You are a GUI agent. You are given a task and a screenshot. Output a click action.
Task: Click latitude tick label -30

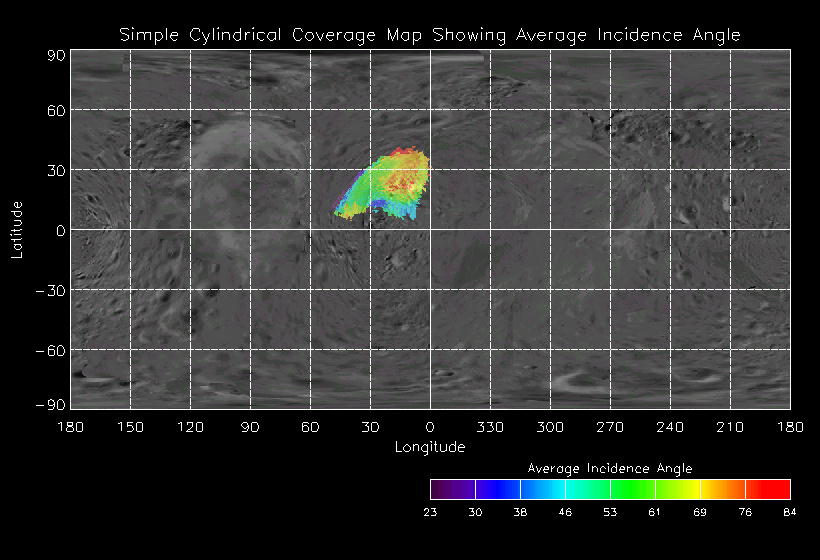pyautogui.click(x=51, y=291)
